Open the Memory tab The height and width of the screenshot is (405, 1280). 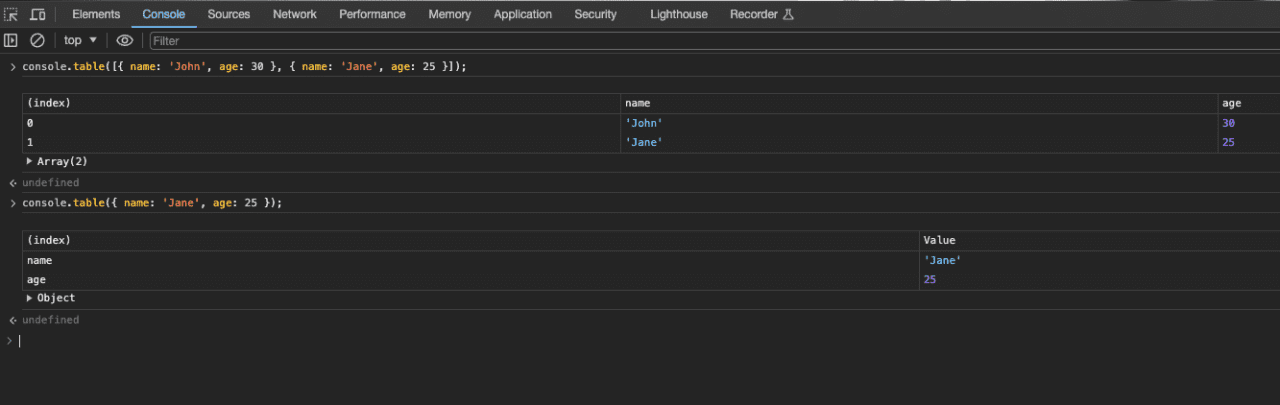point(450,14)
